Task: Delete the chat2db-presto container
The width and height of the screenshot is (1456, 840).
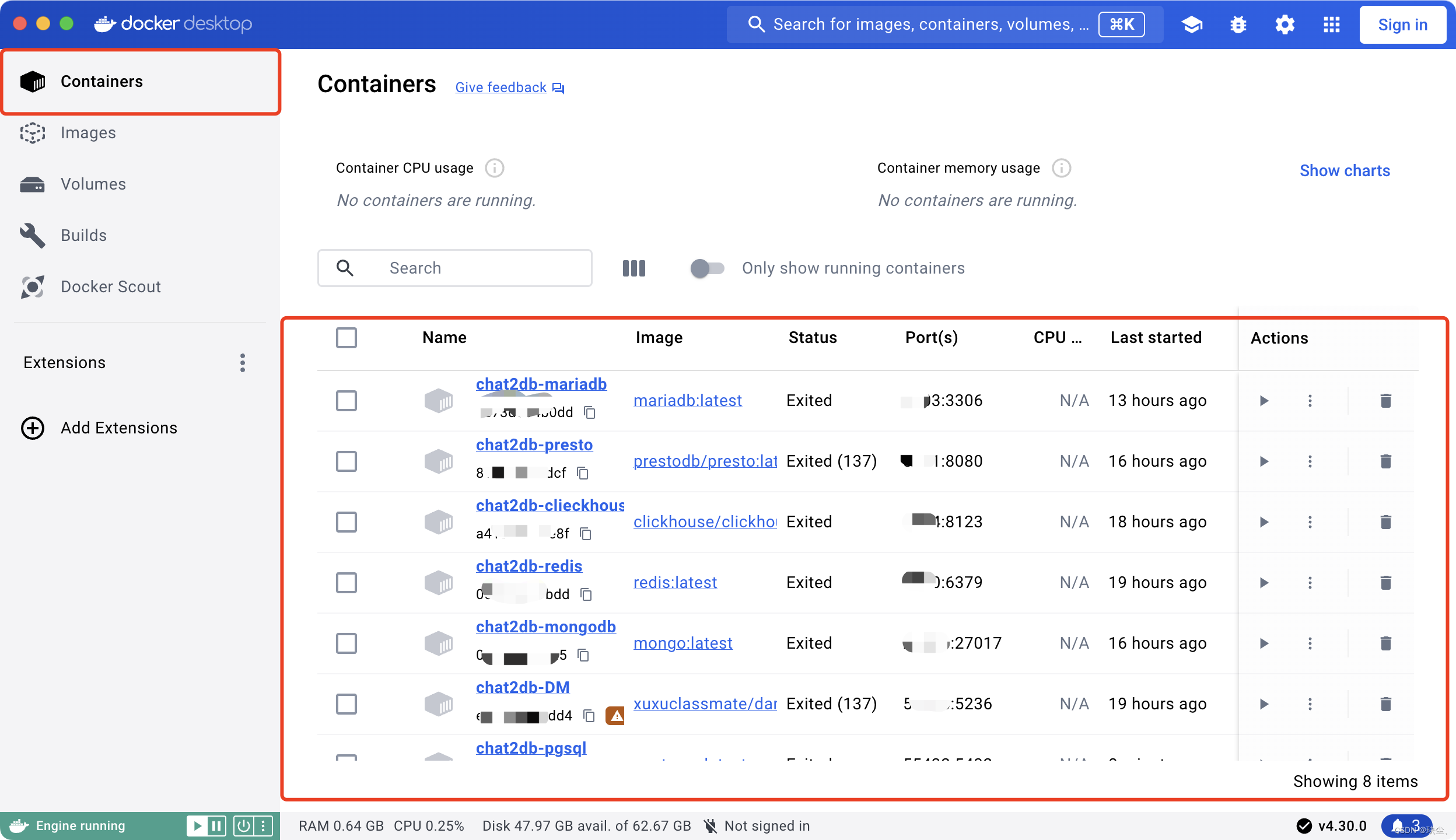Action: 1386,461
